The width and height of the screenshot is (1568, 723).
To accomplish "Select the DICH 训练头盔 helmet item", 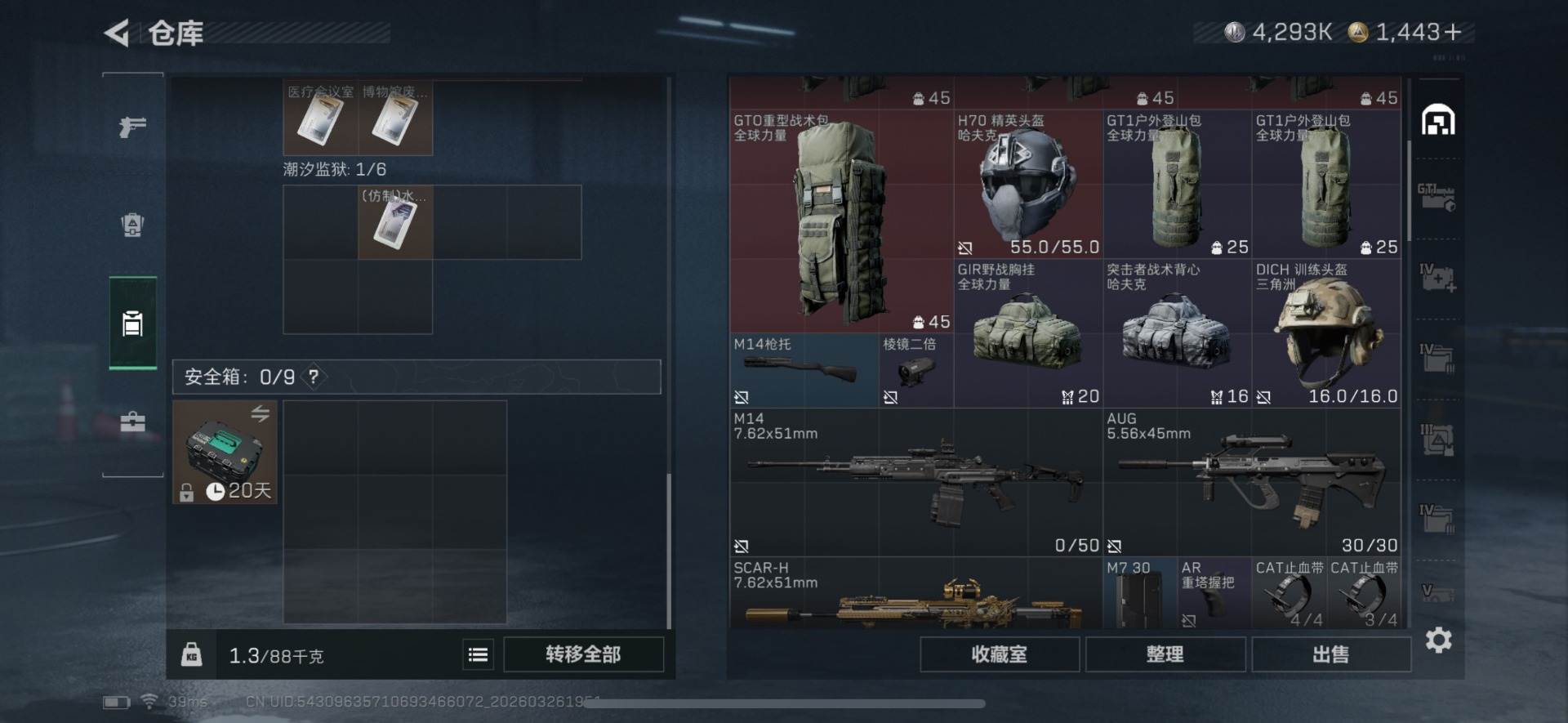I will [x=1327, y=334].
